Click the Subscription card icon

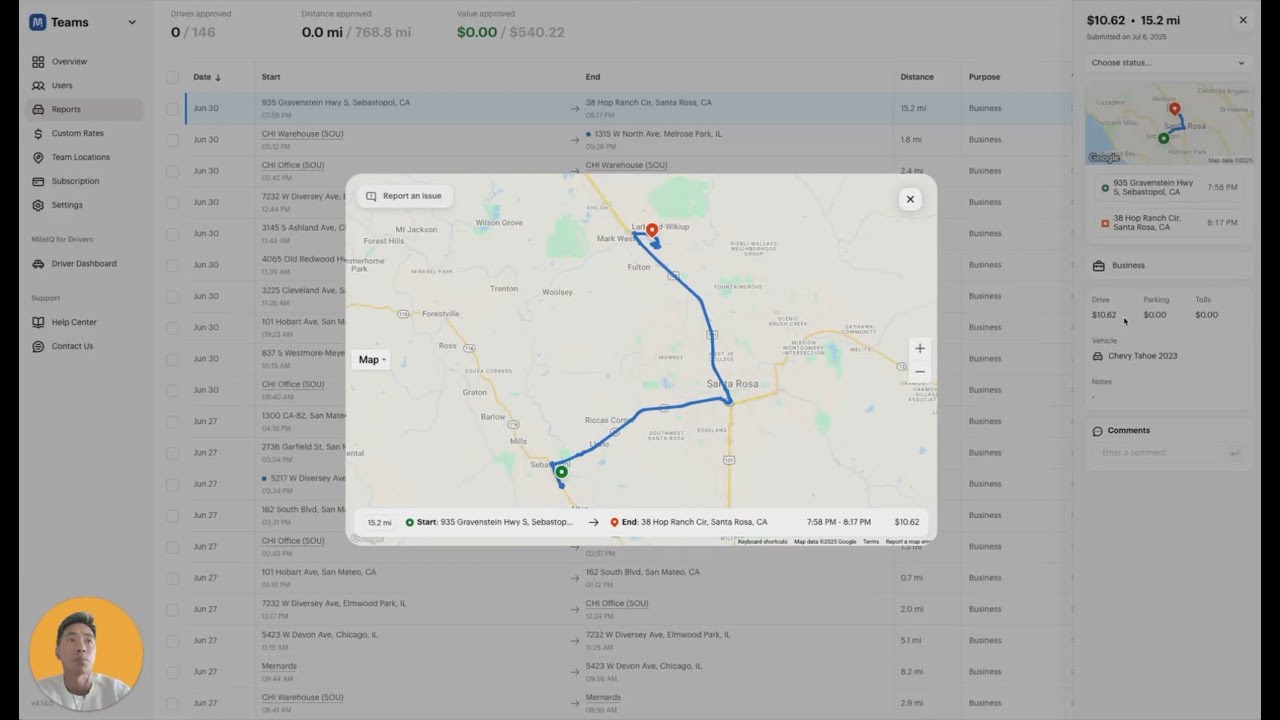coord(38,181)
